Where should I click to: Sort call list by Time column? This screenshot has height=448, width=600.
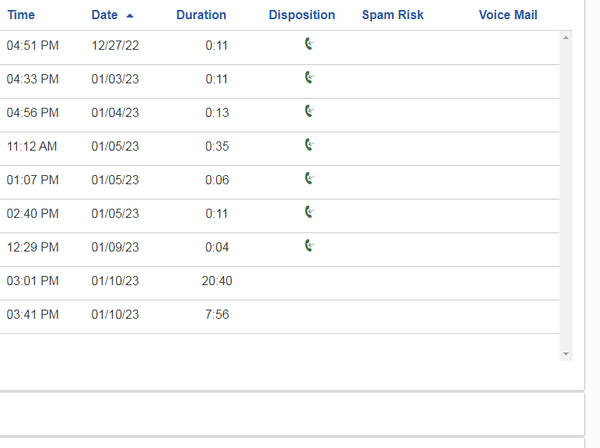point(21,15)
